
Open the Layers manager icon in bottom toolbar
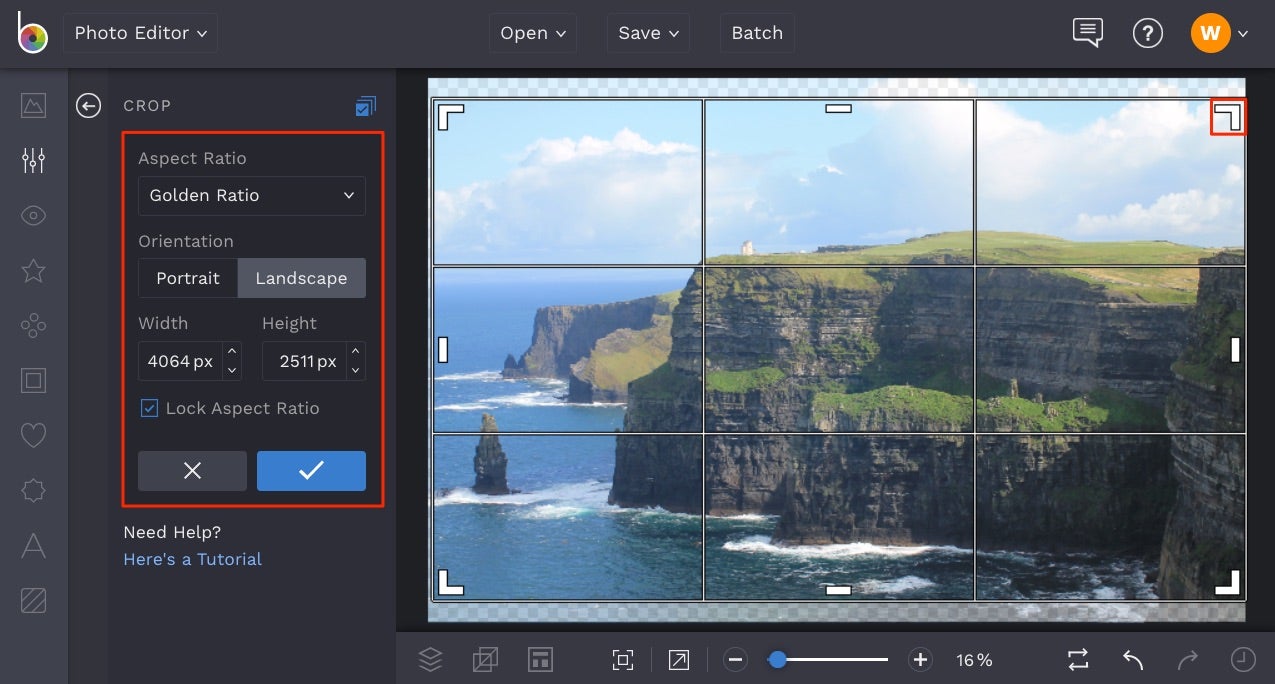tap(430, 659)
